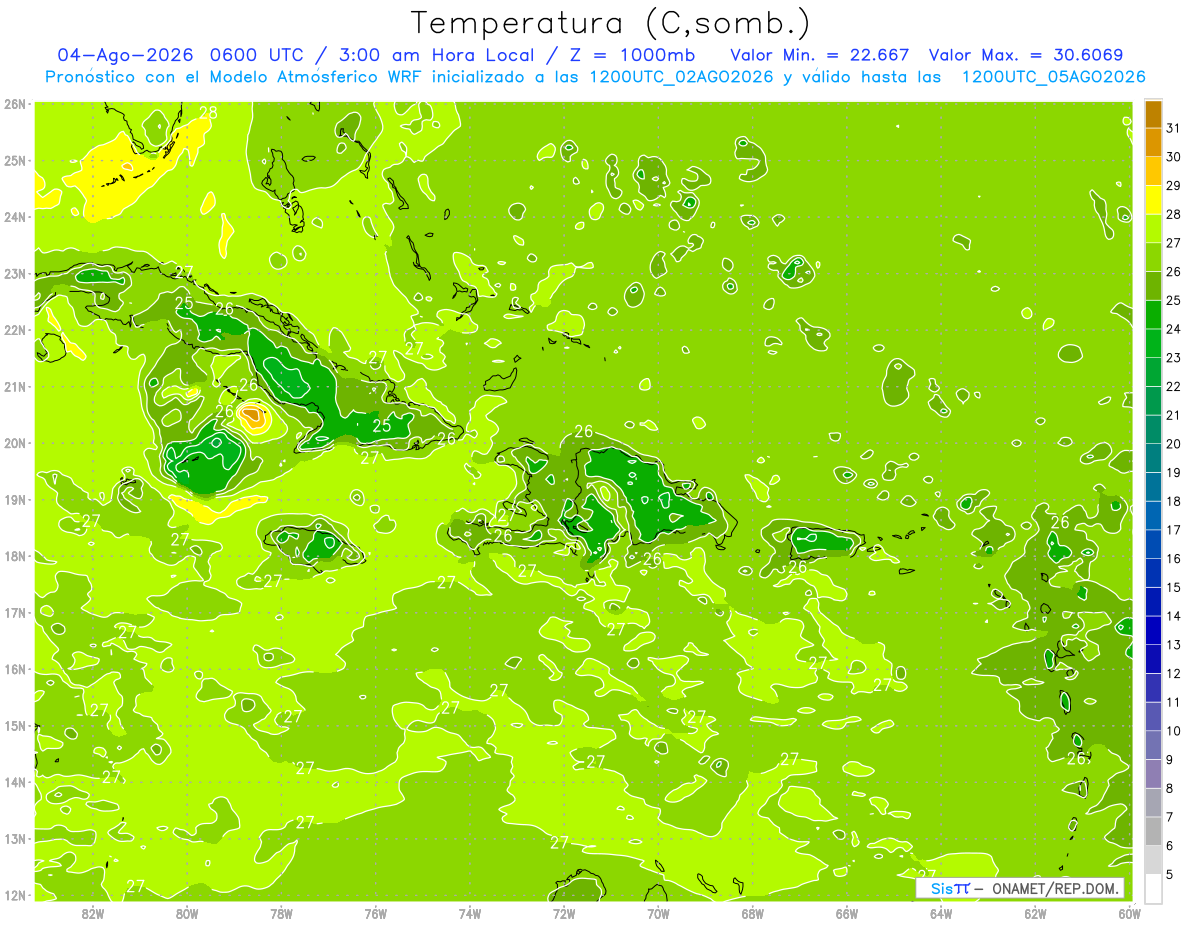The height and width of the screenshot is (927, 1200).
Task: Select the yellow swatch between 28 and 29
Action: 1153,200
